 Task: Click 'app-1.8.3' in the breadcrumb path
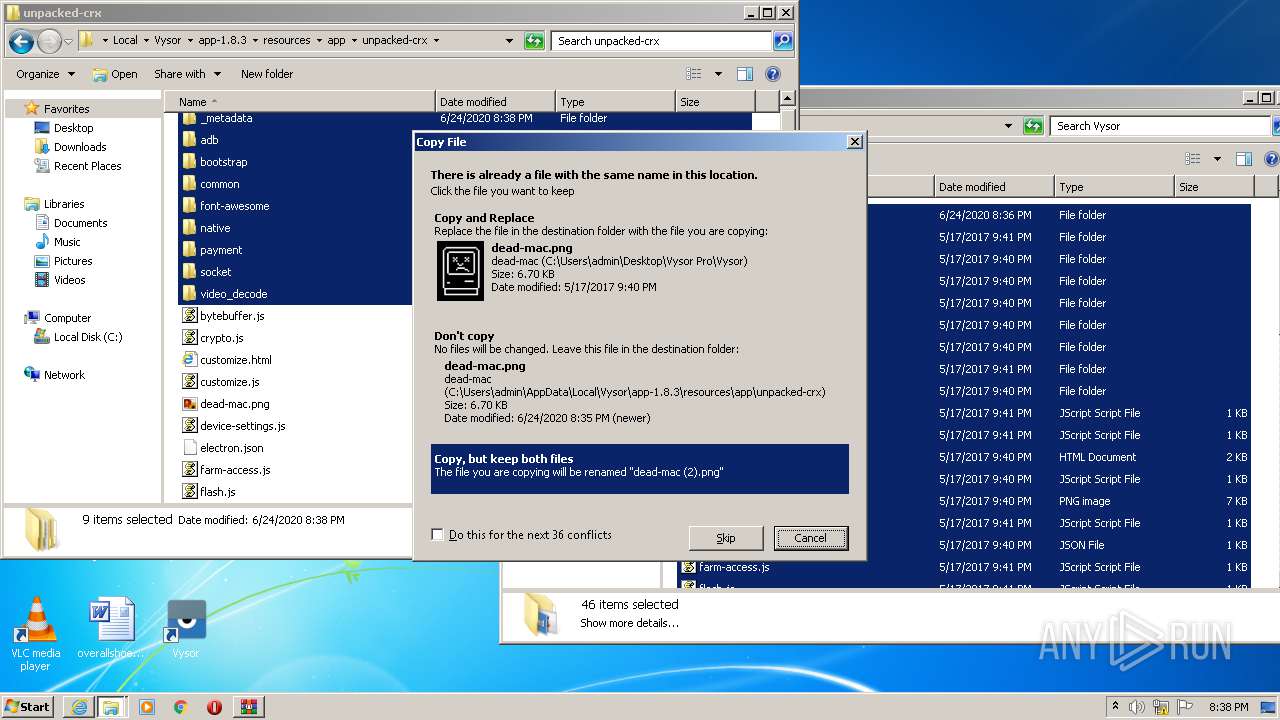coord(221,41)
